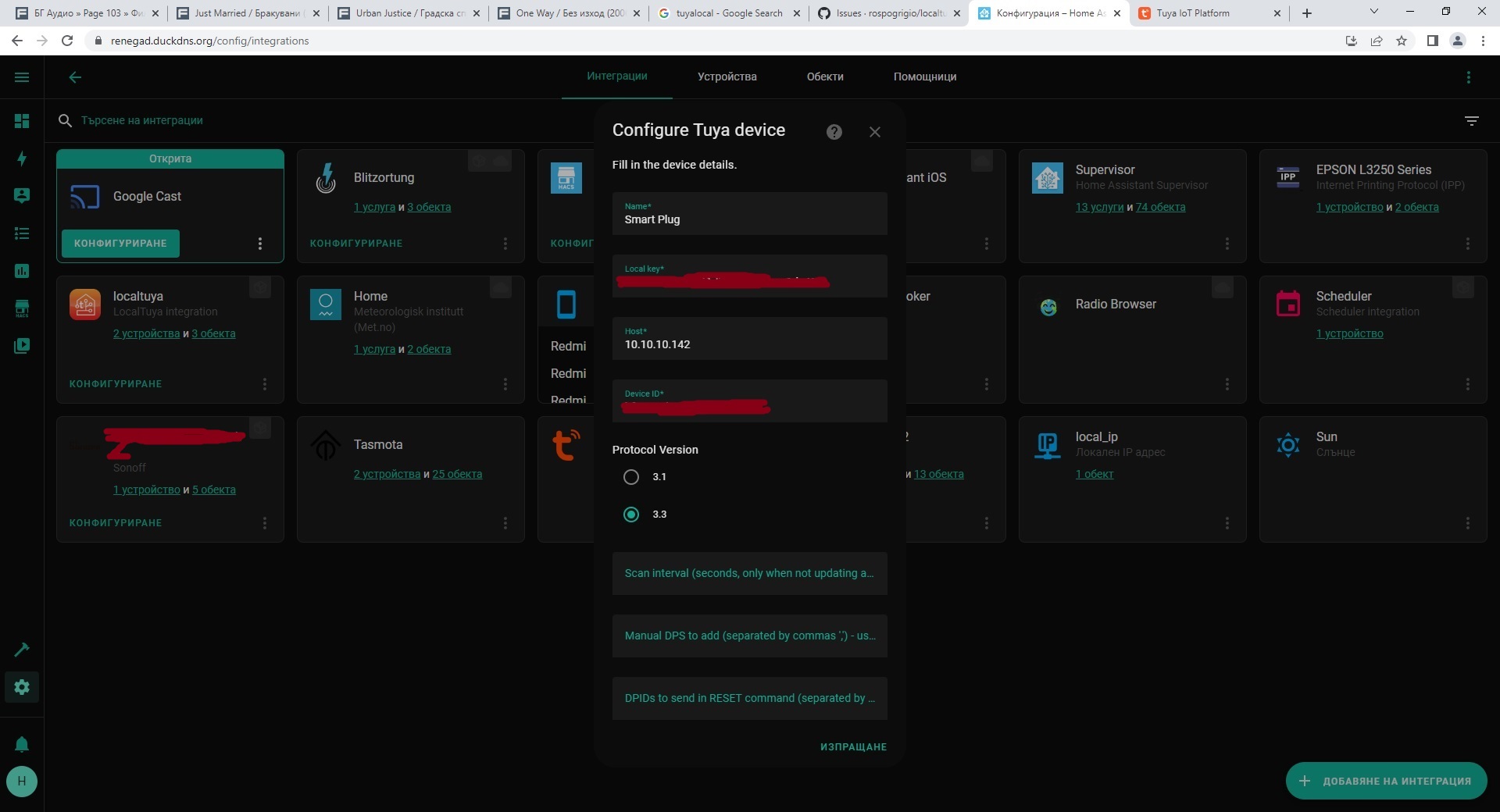Open the HACS icon in sidebar
The image size is (1500, 812).
22,308
